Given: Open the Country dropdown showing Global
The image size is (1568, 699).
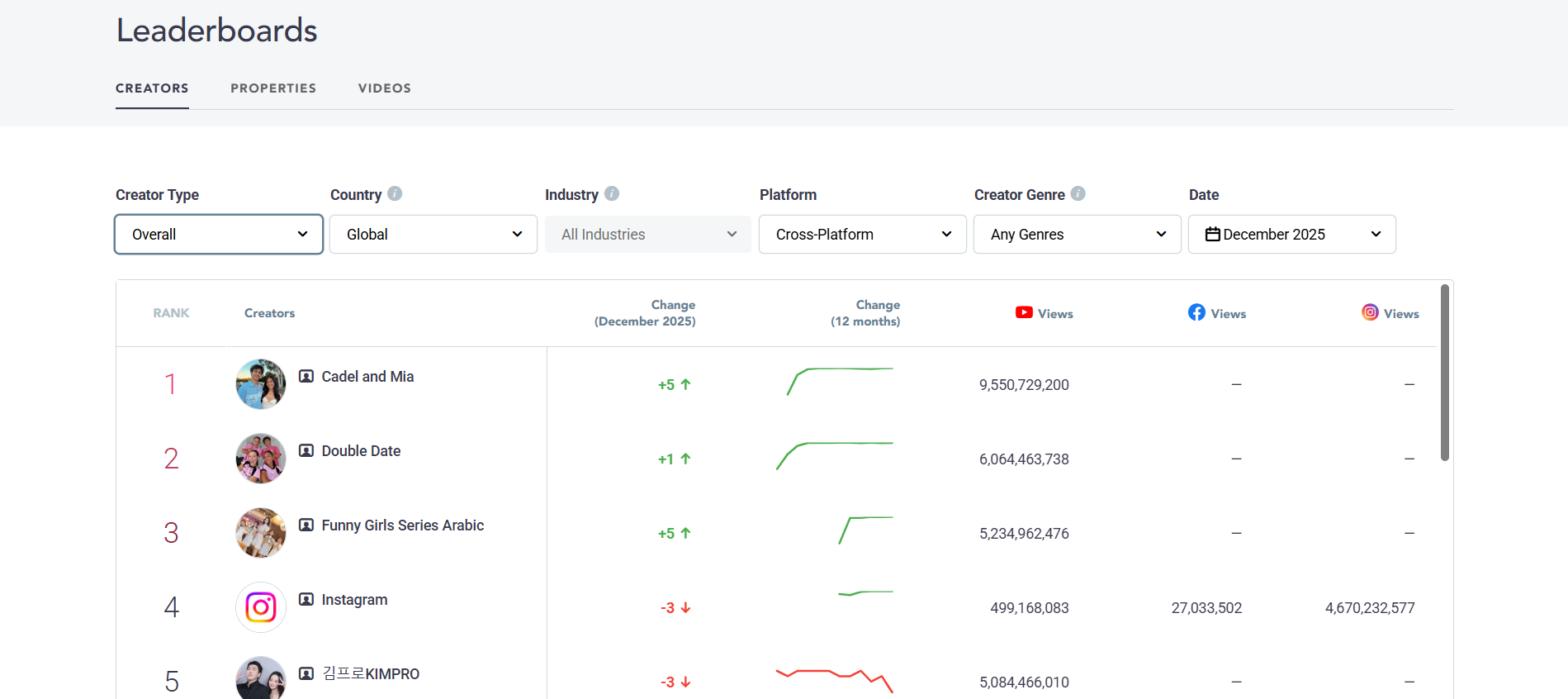Looking at the screenshot, I should pos(433,235).
